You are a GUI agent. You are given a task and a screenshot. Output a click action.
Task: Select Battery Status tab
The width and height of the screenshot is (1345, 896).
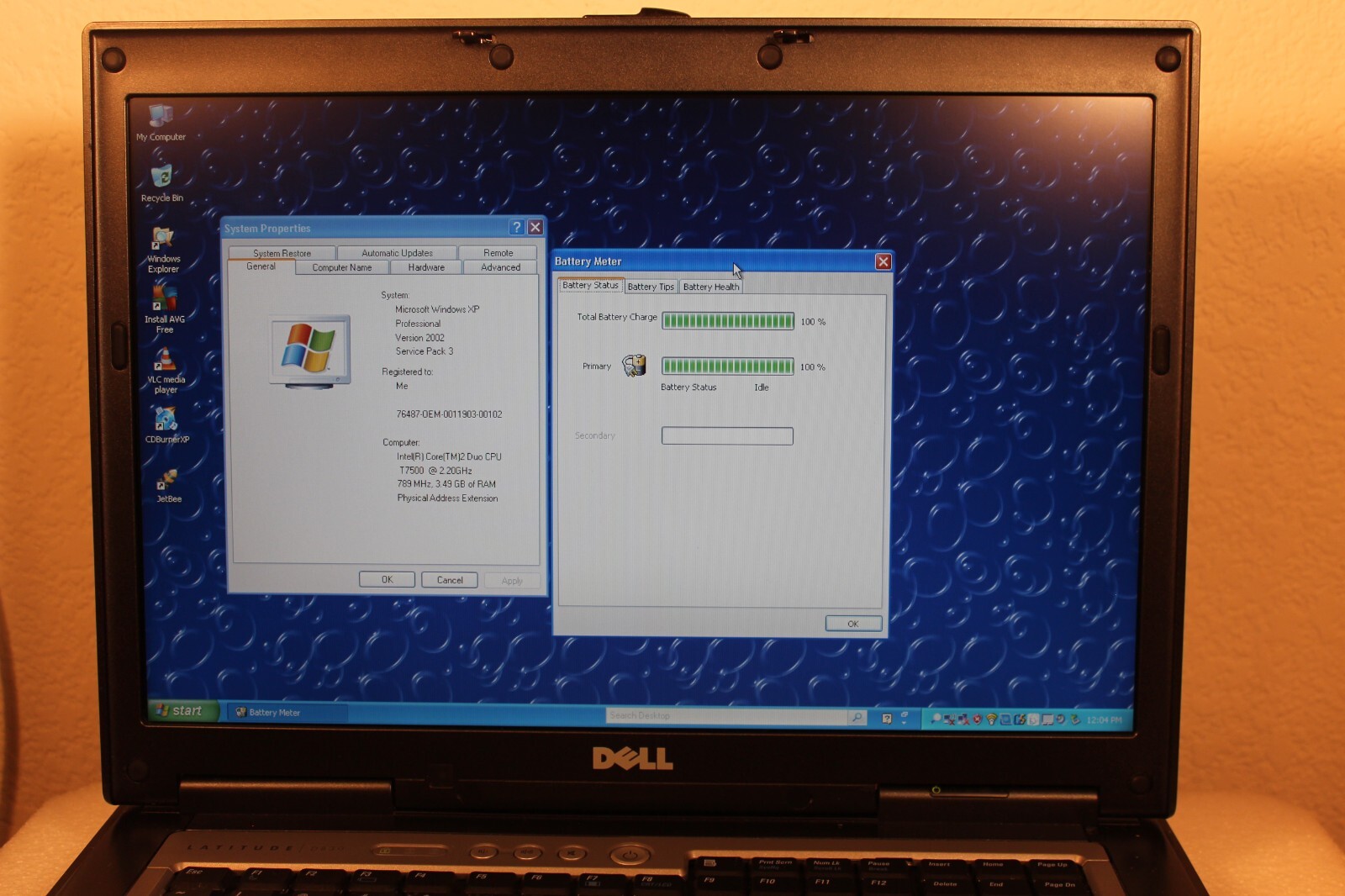click(x=590, y=286)
